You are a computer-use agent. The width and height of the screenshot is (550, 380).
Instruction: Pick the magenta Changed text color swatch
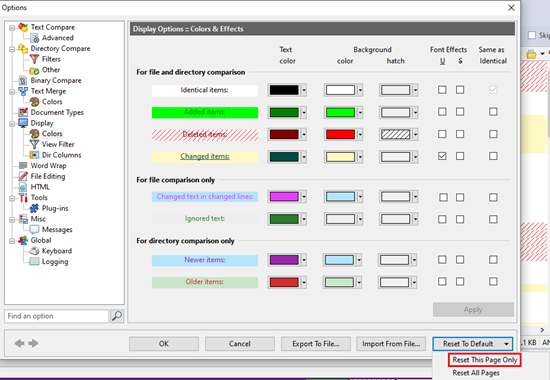click(284, 196)
